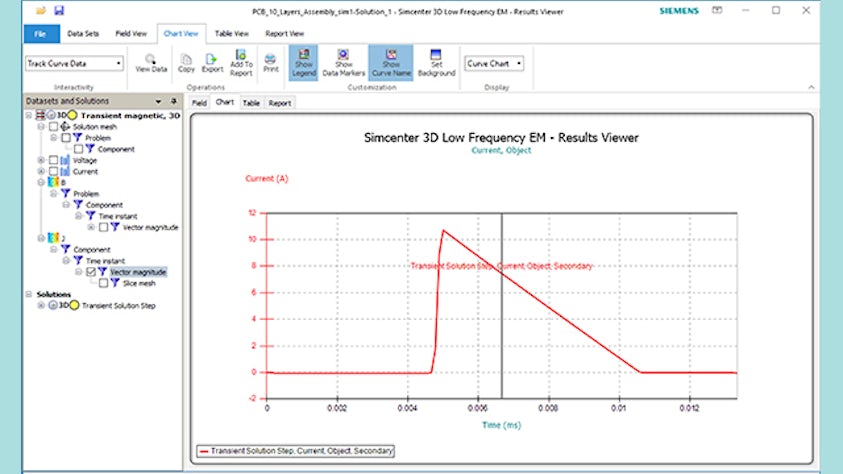843x474 pixels.
Task: Expand Transient Solution Step node
Action: coord(41,305)
